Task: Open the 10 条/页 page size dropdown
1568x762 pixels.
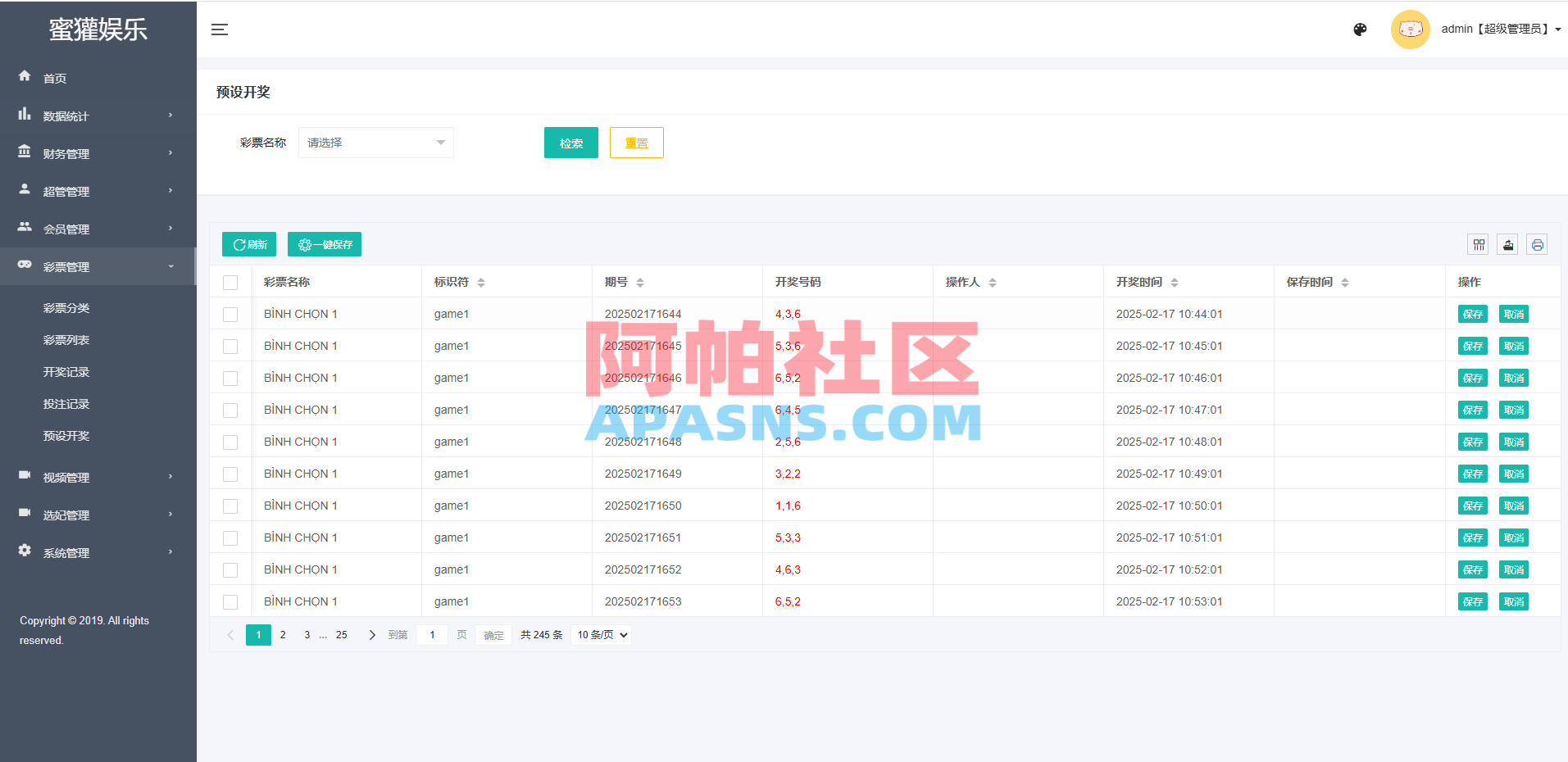Action: click(601, 634)
